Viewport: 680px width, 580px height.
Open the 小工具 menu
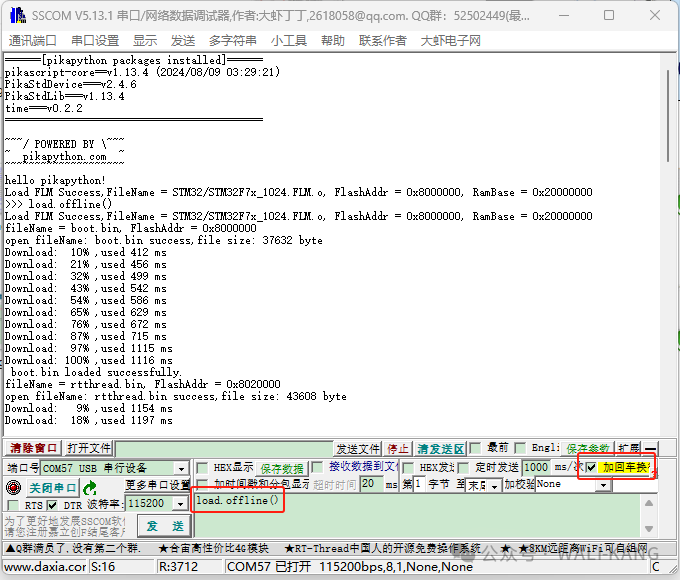coord(289,41)
